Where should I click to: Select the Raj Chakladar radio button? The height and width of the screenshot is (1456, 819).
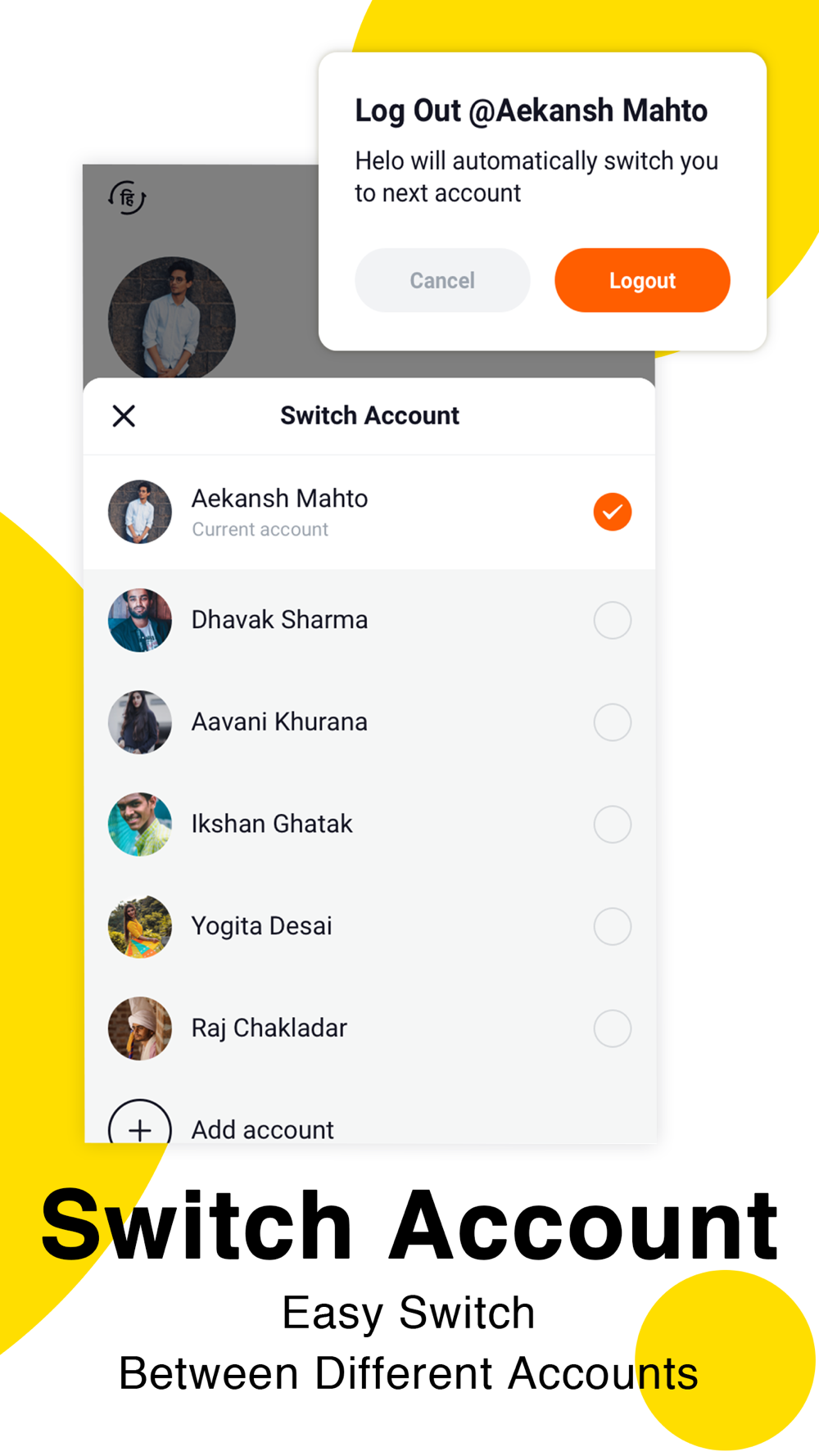click(x=613, y=1029)
